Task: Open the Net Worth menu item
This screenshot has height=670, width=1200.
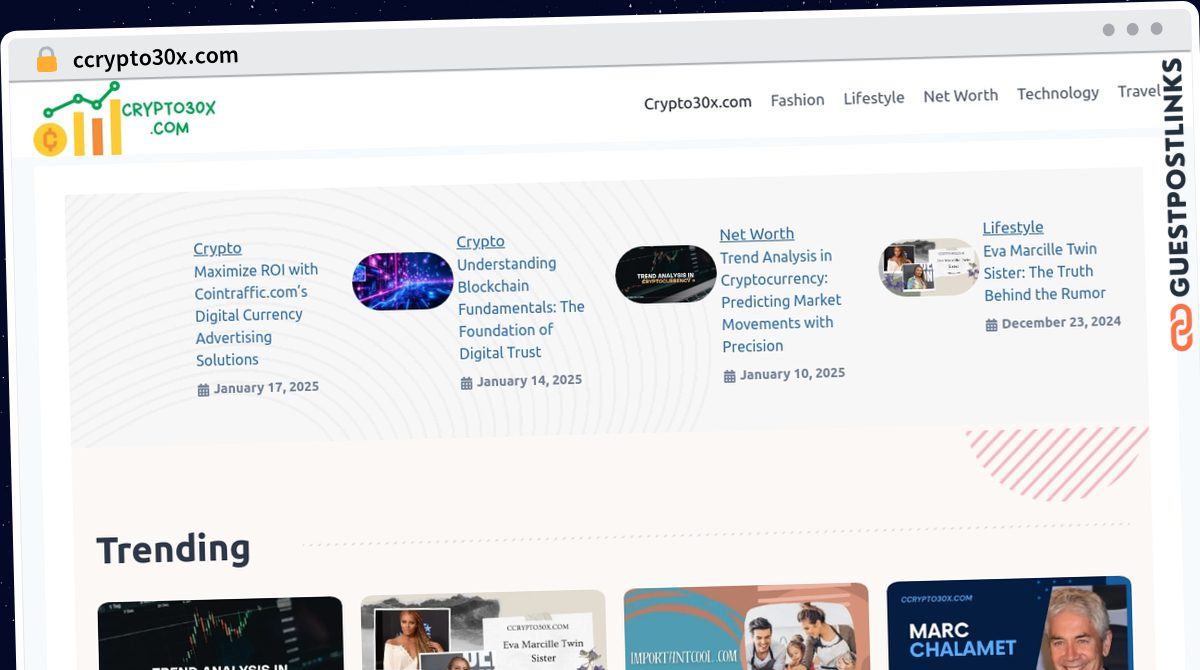Action: (961, 96)
